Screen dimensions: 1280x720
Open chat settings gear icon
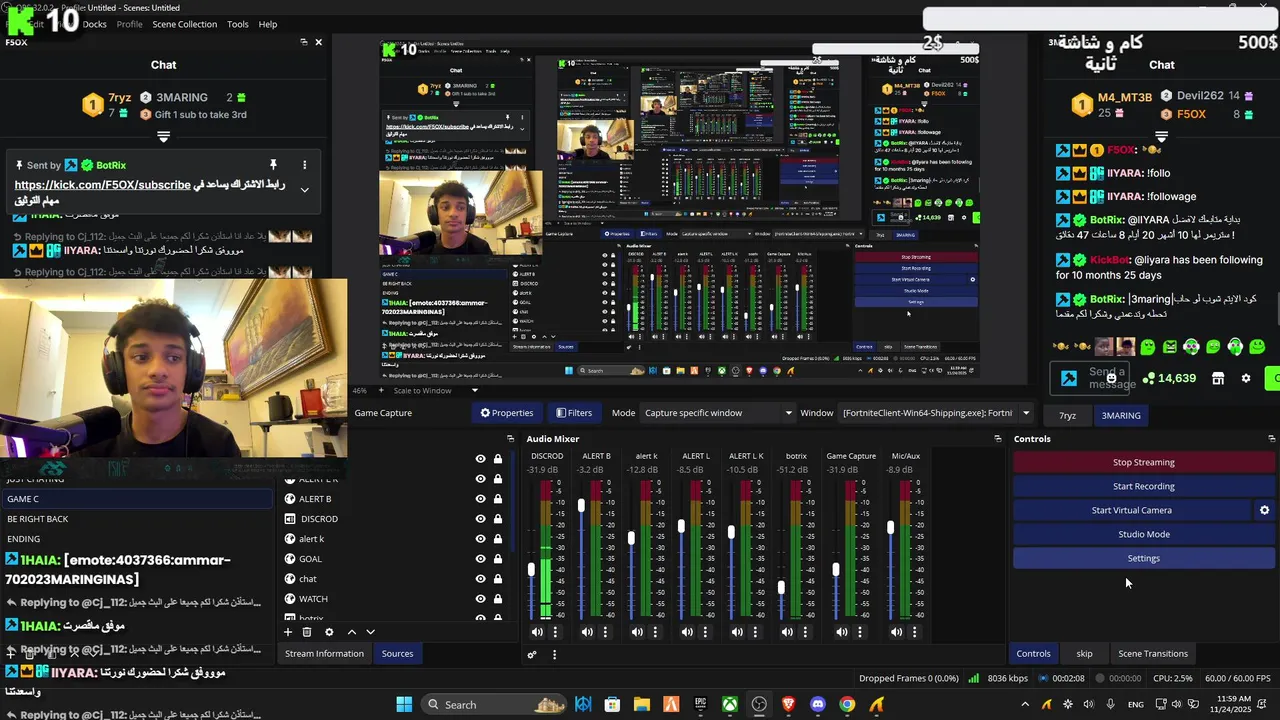point(1246,378)
